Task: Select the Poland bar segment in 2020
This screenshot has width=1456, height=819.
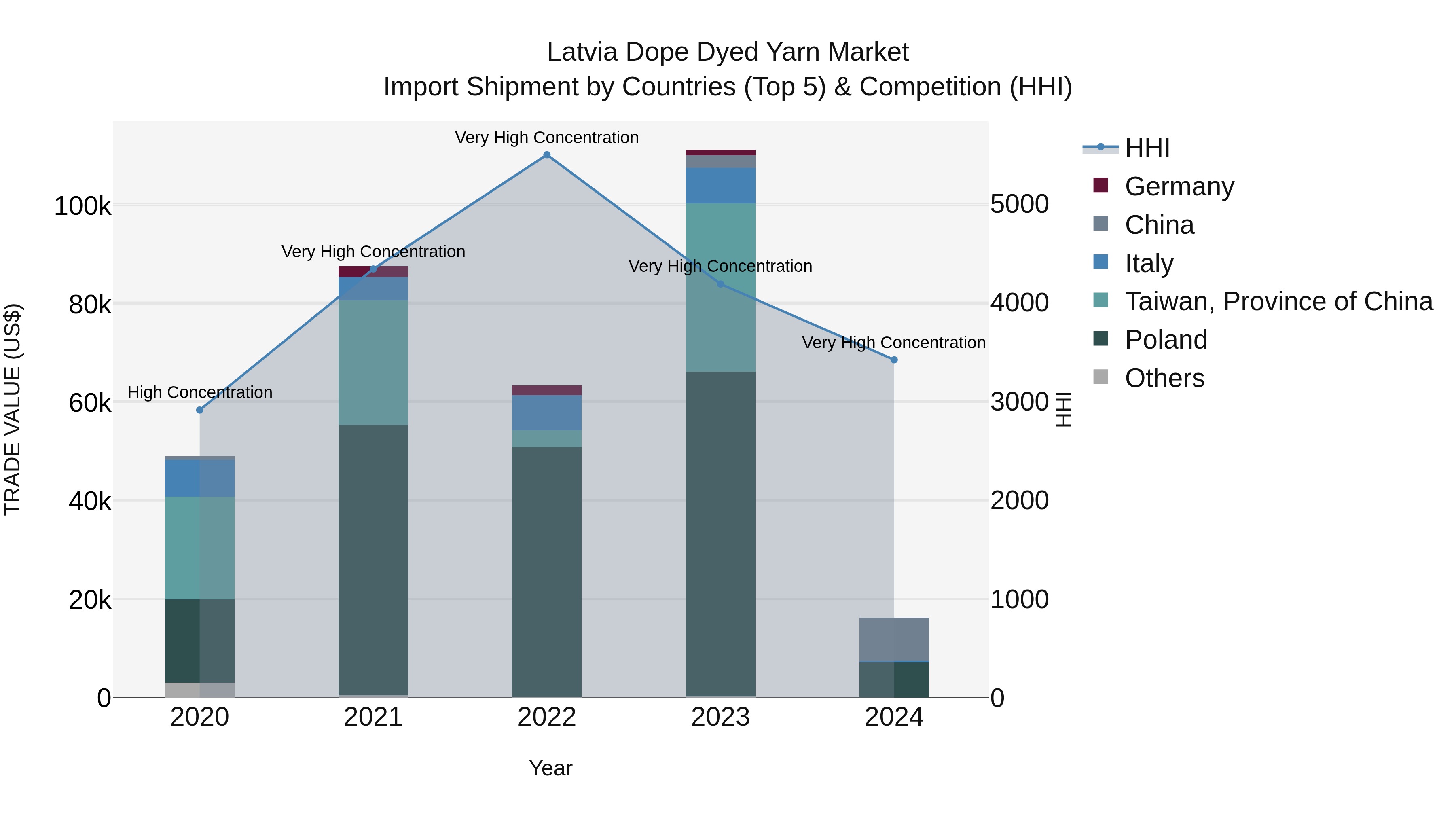Action: (x=199, y=641)
